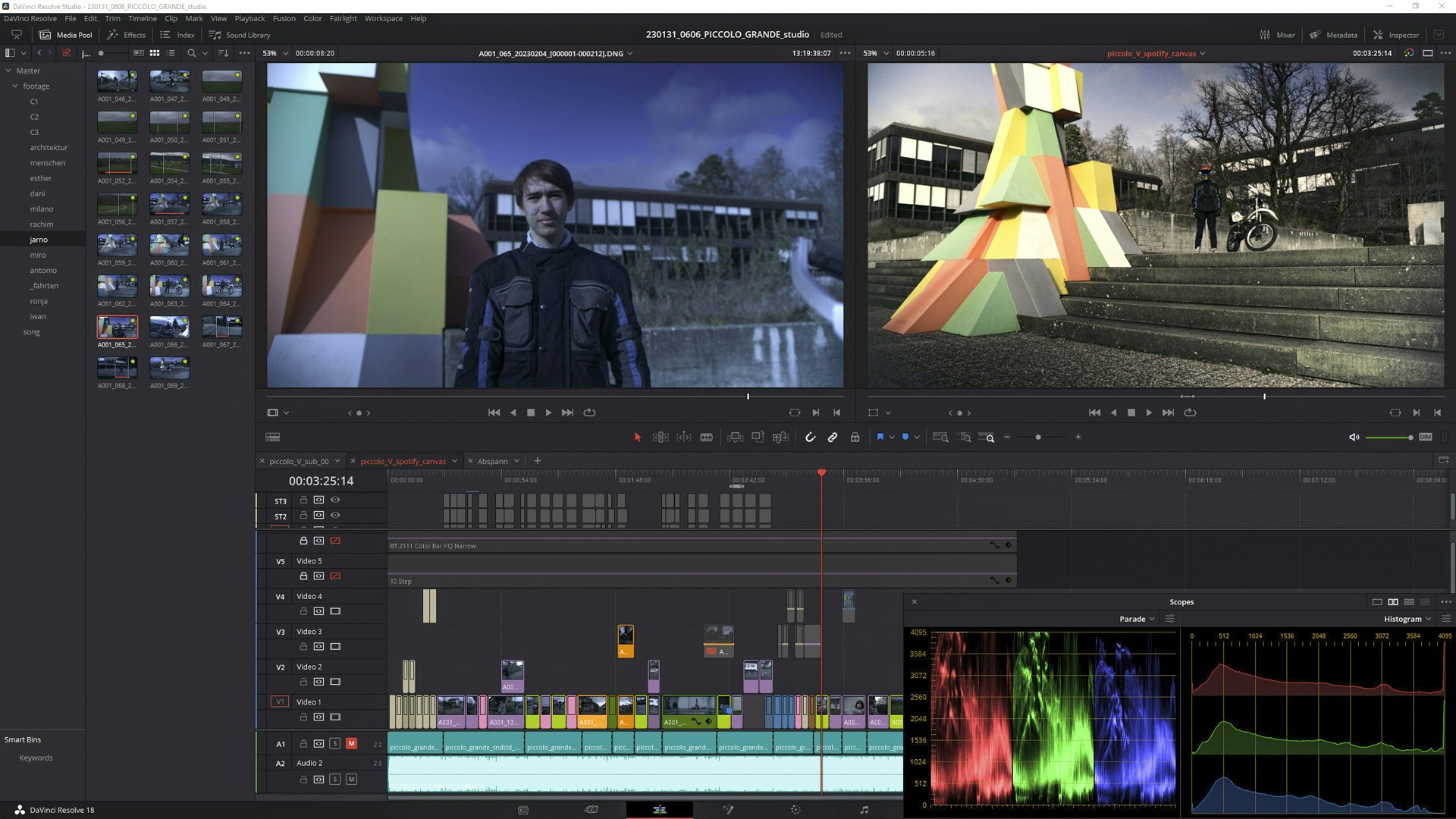
Task: Toggle the Inspector panel
Action: 1395,35
